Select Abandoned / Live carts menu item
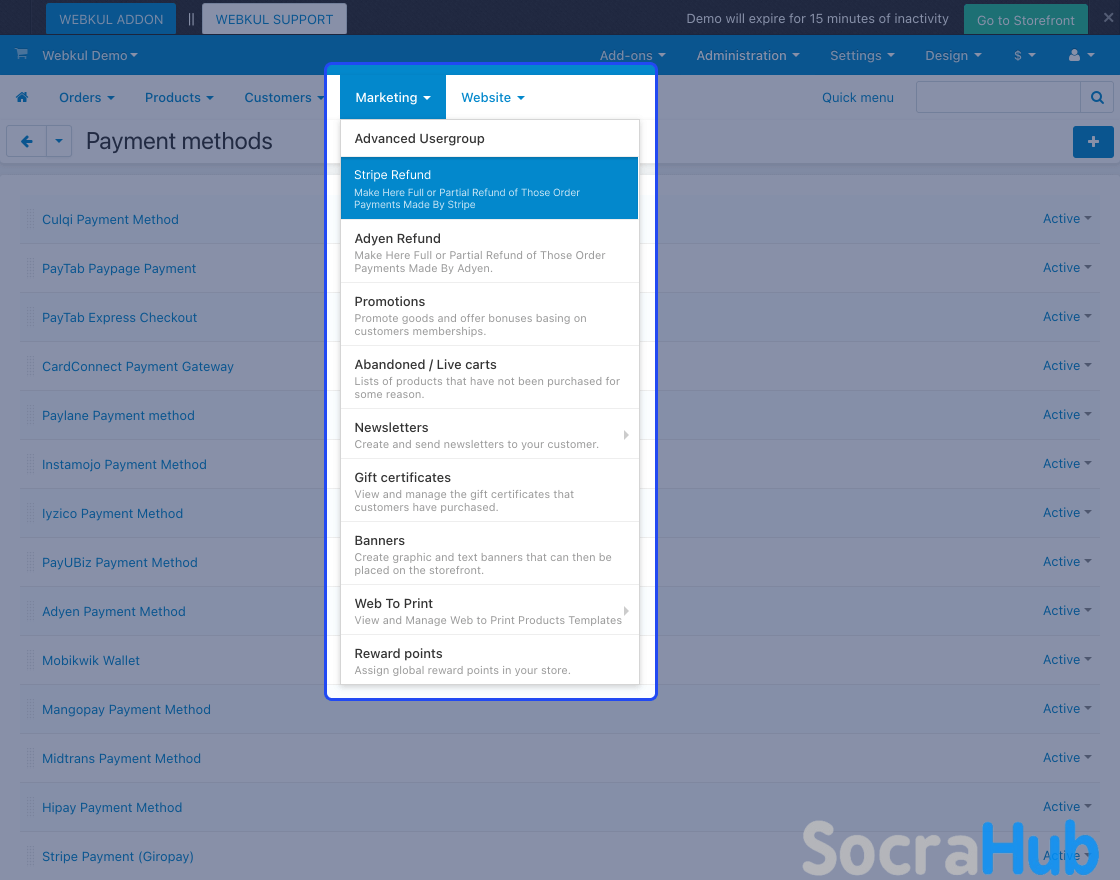The image size is (1120, 880). [x=489, y=378]
